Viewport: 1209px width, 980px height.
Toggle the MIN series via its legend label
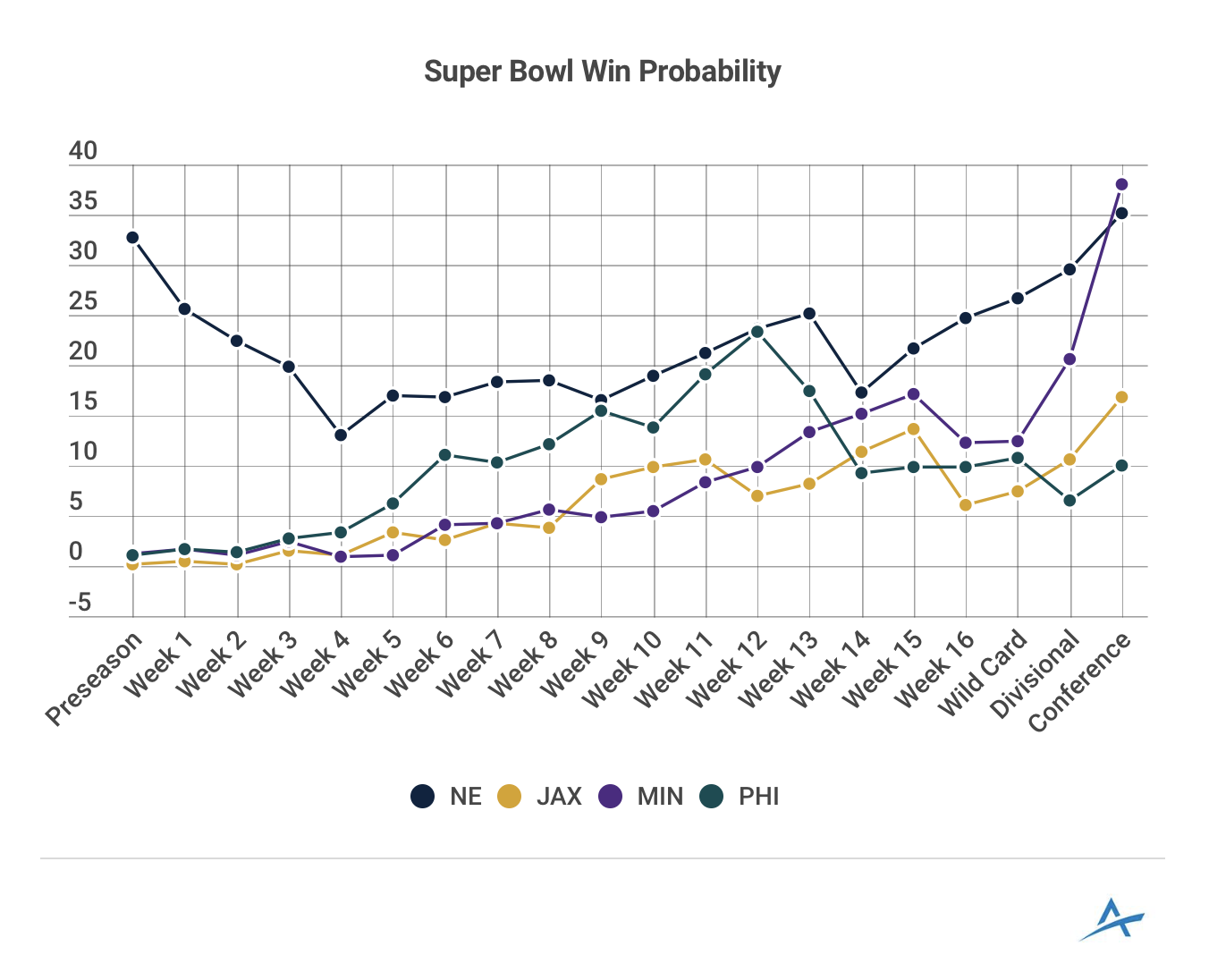click(660, 796)
